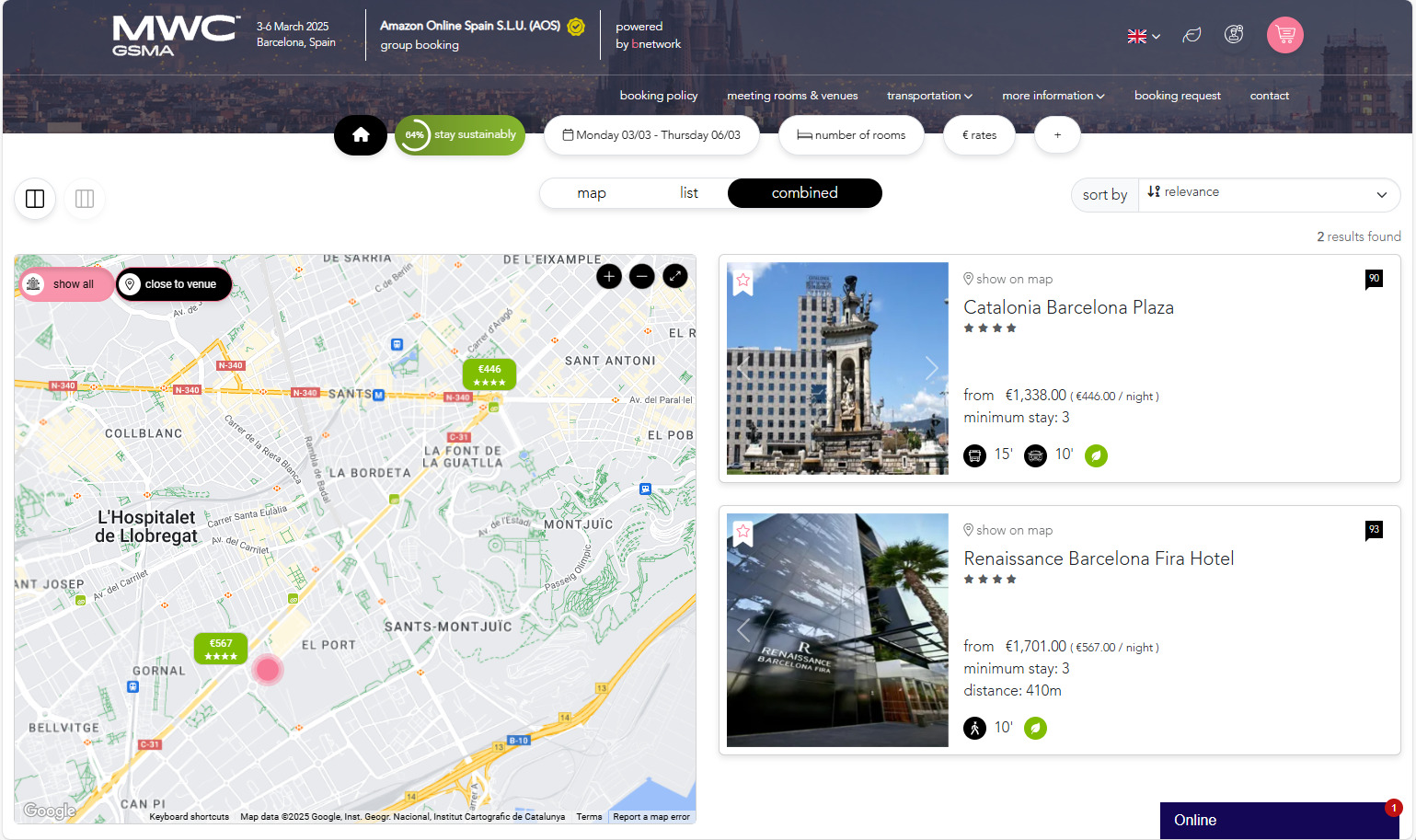Click powered by bnetwork link
1416x840 pixels.
tap(649, 35)
